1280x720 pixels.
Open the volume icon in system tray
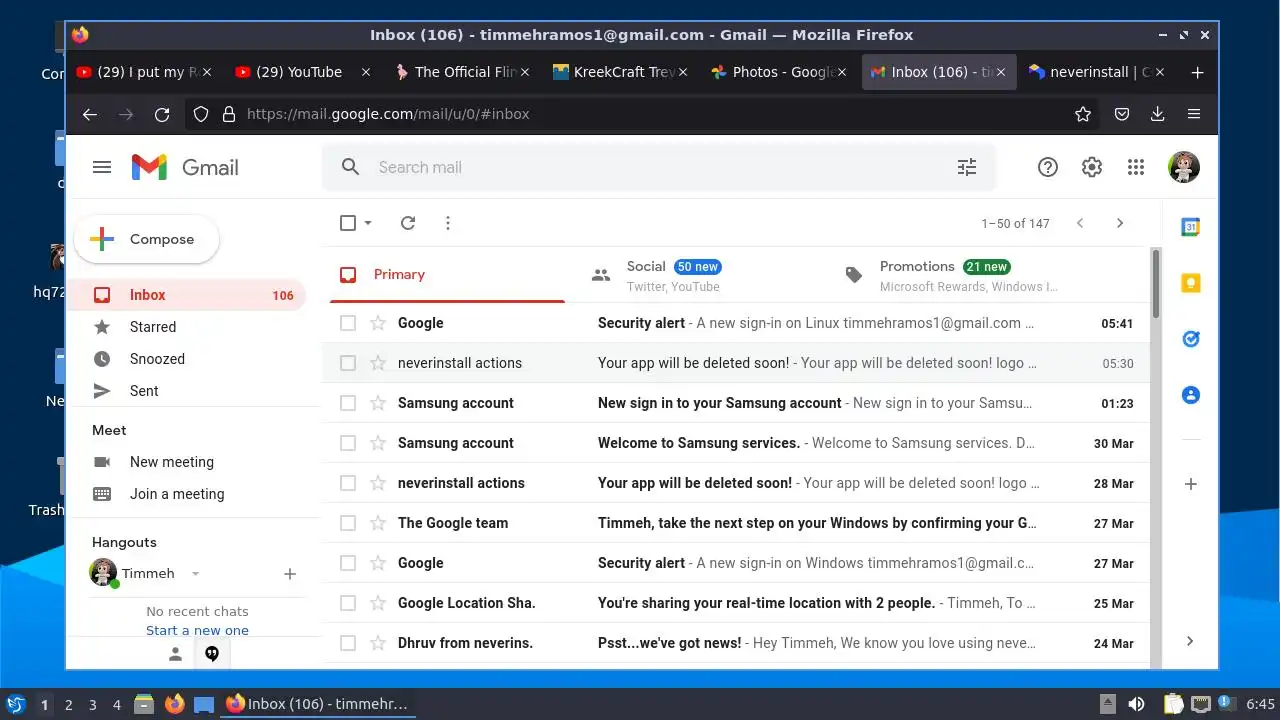tap(1136, 704)
